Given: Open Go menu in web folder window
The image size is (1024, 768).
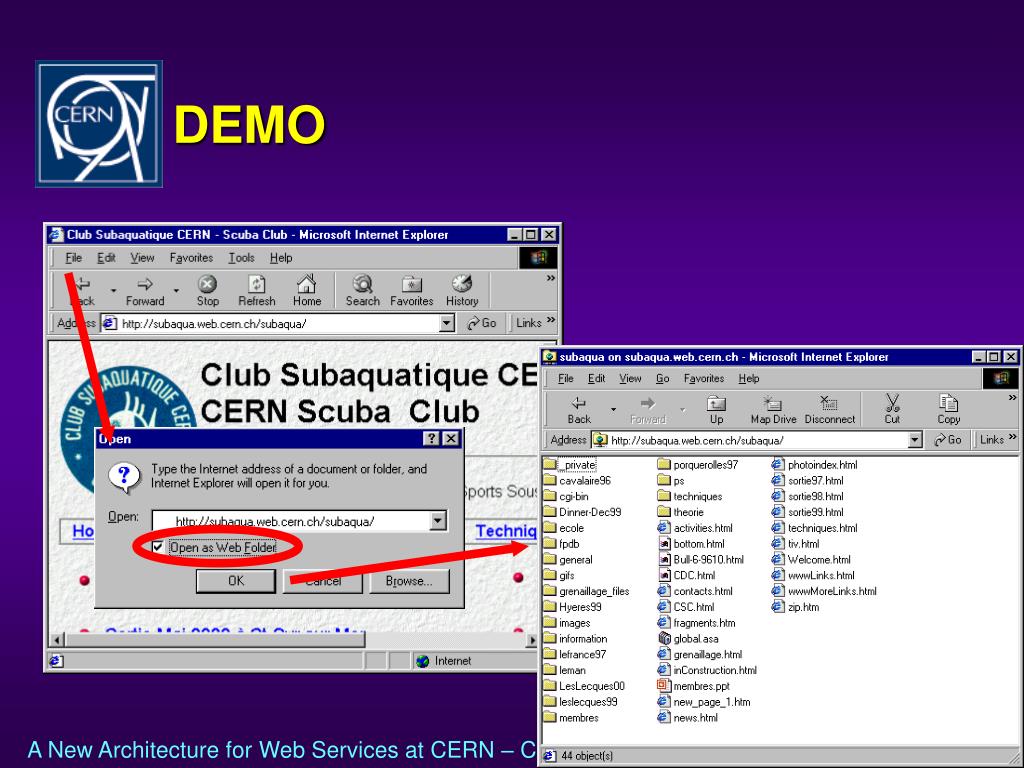Looking at the screenshot, I should click(x=662, y=379).
